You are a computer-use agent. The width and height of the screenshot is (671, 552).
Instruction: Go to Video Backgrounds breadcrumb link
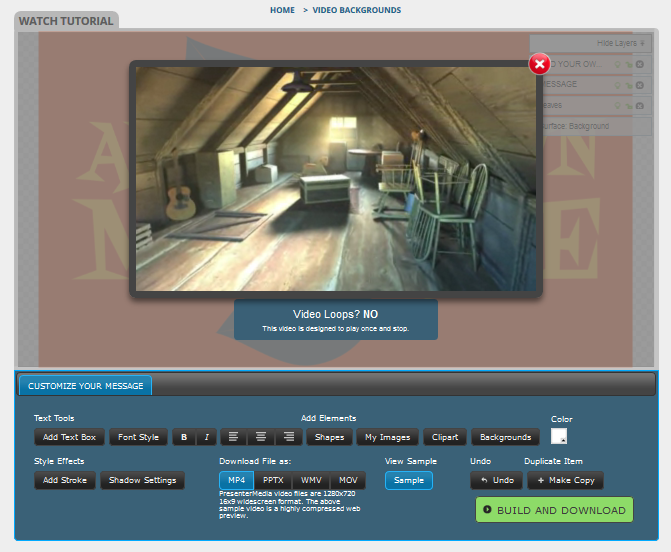(x=357, y=10)
